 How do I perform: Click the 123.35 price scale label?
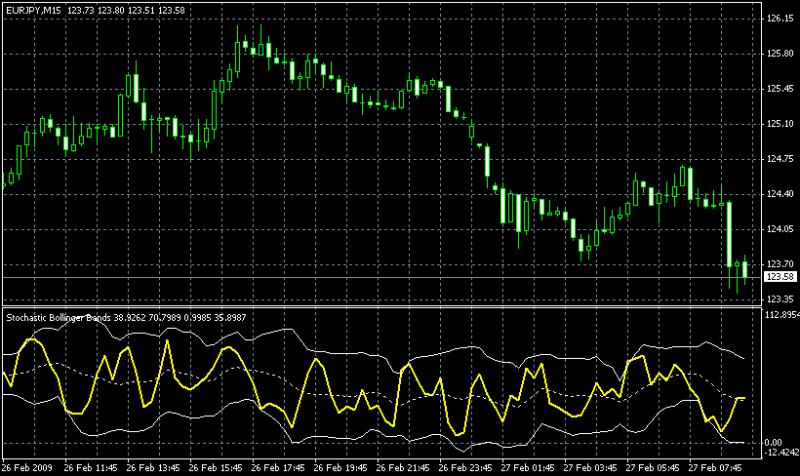tap(780, 299)
